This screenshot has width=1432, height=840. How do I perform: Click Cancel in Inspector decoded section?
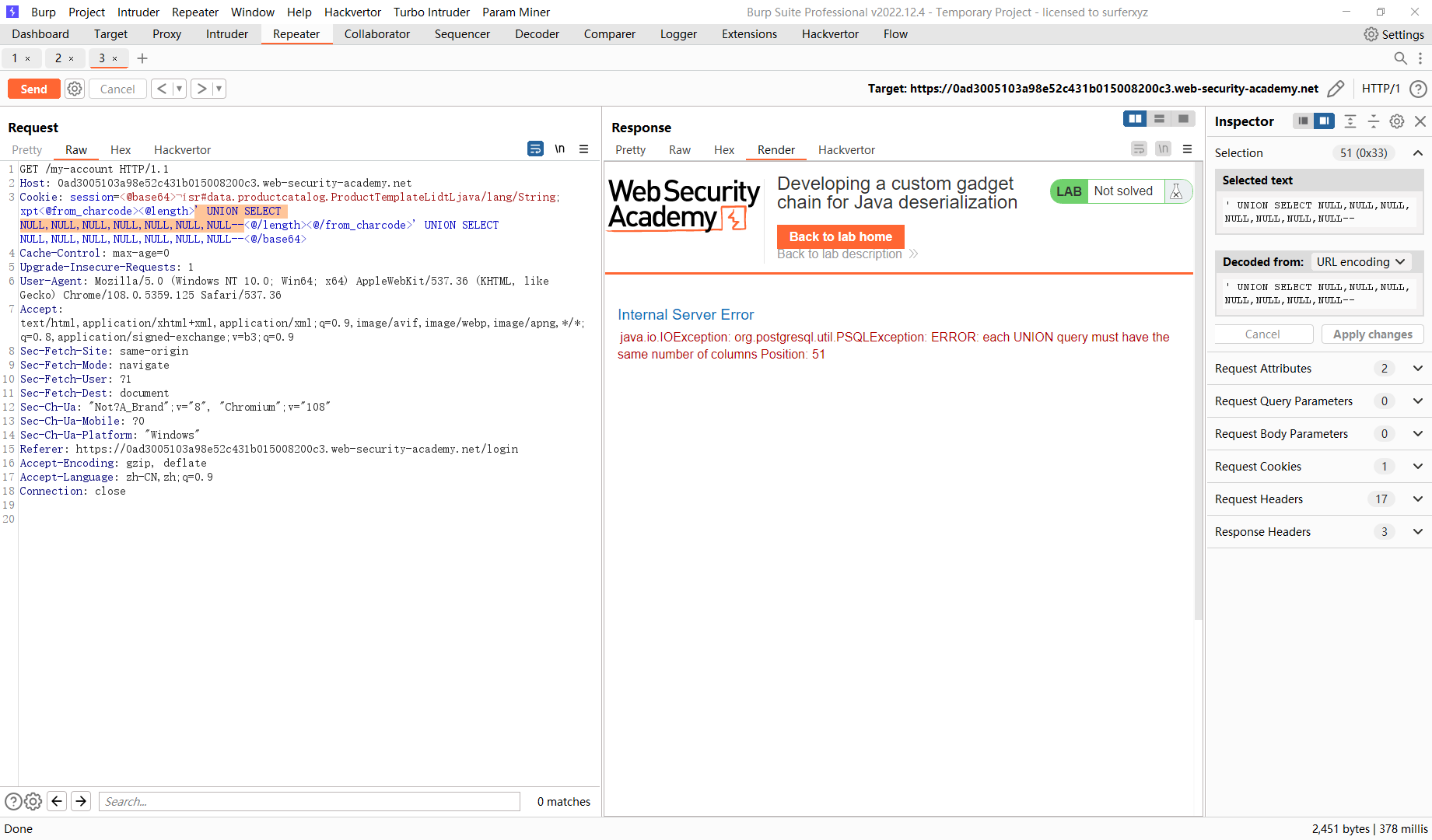[1262, 334]
